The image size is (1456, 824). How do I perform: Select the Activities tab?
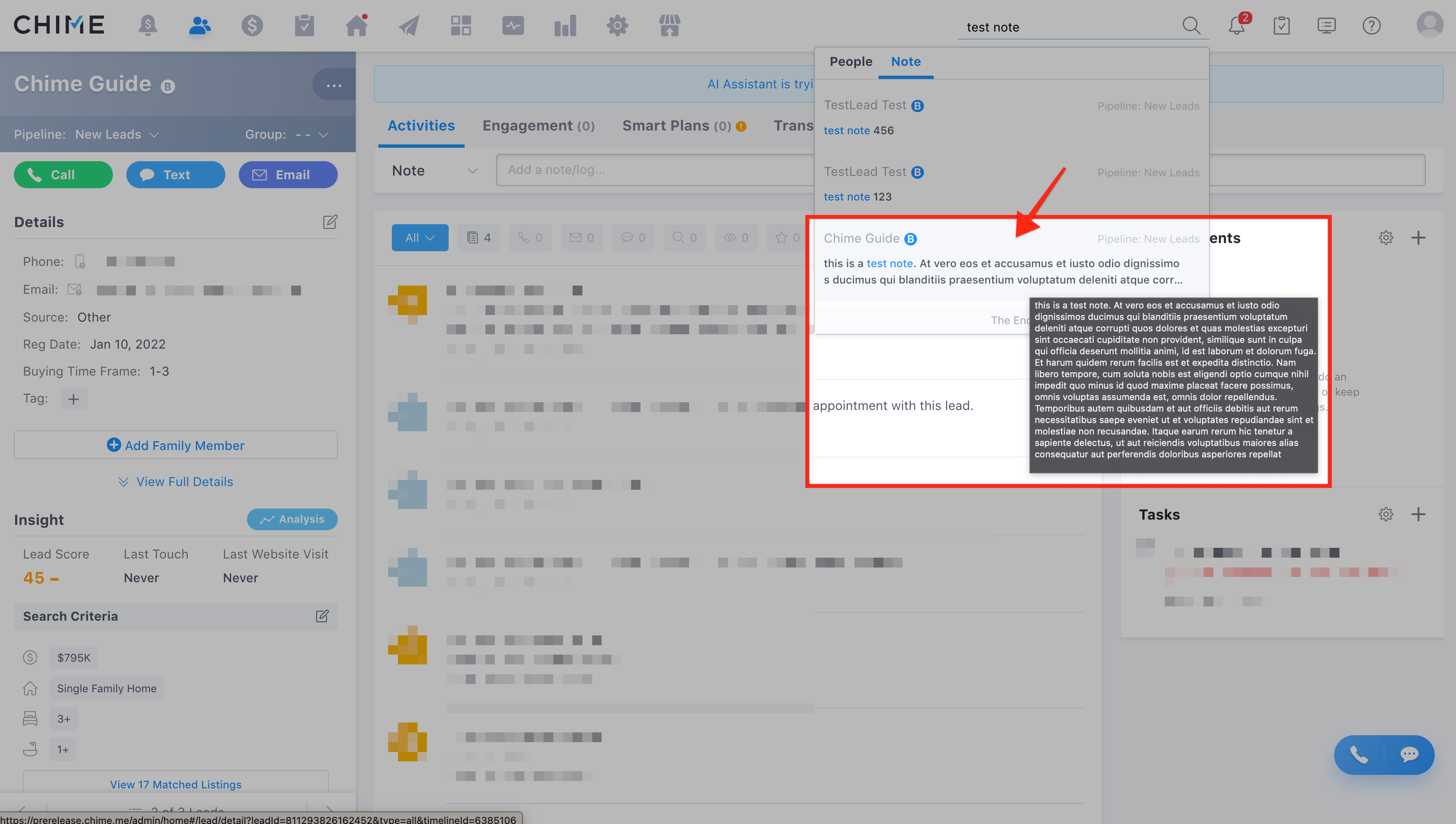(421, 126)
